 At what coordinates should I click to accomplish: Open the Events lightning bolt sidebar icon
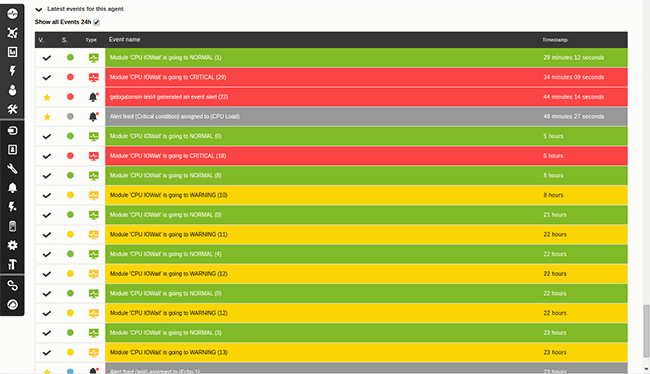(12, 71)
